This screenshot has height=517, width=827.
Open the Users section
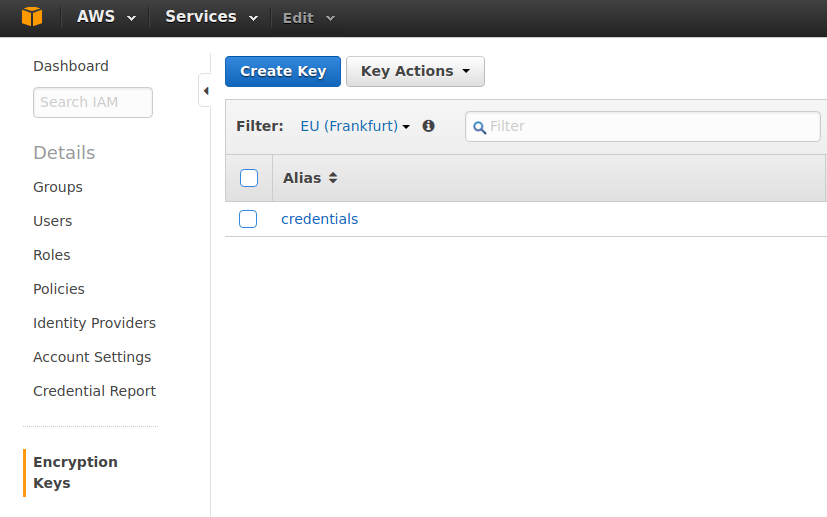pyautogui.click(x=52, y=221)
